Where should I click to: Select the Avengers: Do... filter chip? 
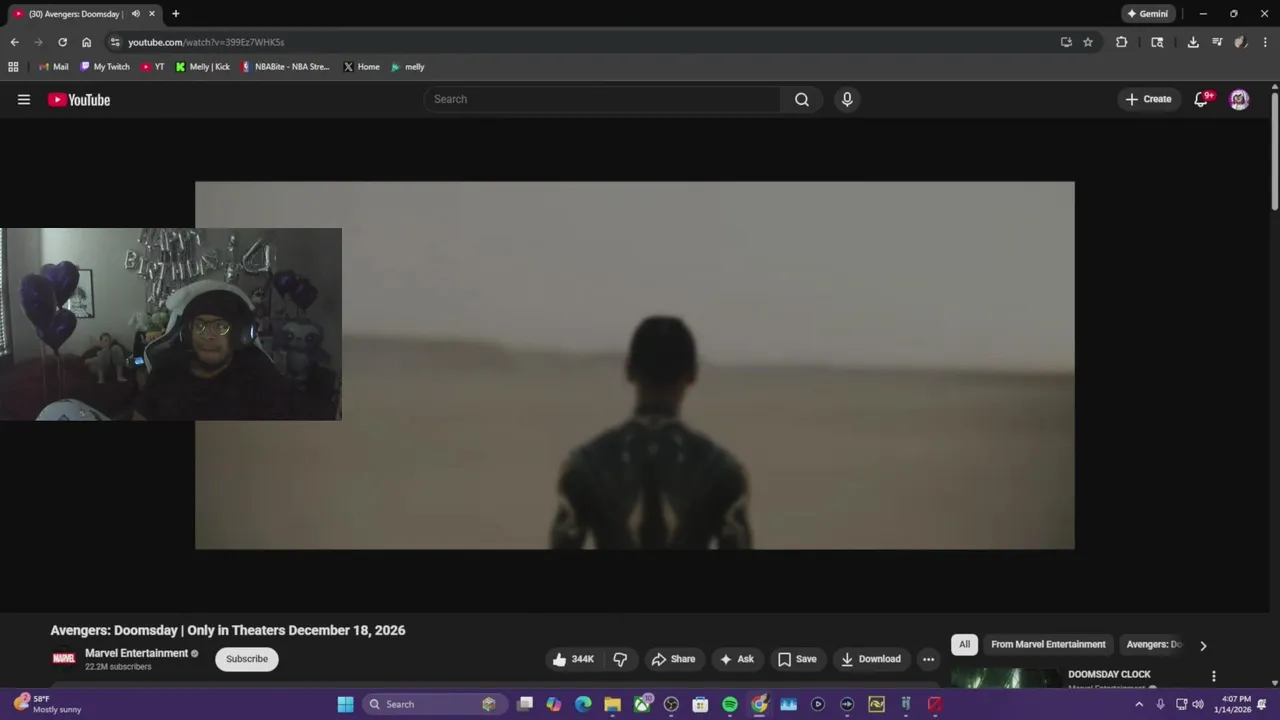coord(1154,644)
